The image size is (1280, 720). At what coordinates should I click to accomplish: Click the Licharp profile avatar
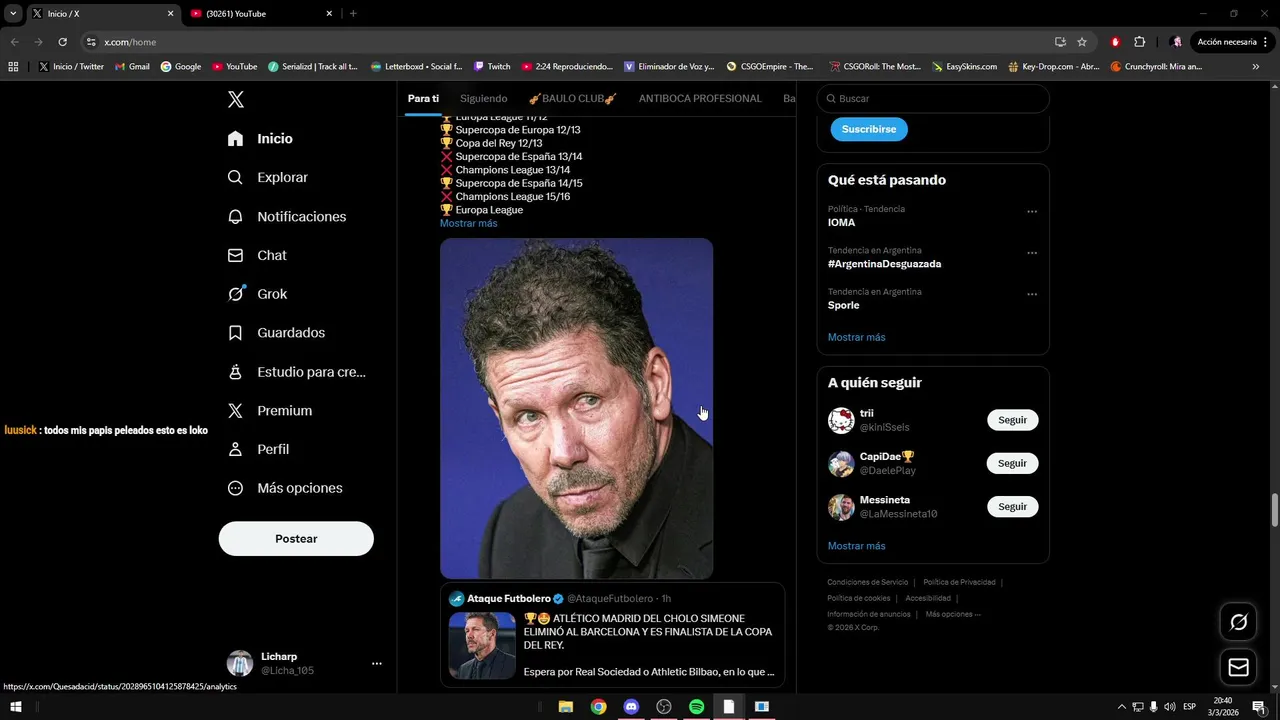240,663
